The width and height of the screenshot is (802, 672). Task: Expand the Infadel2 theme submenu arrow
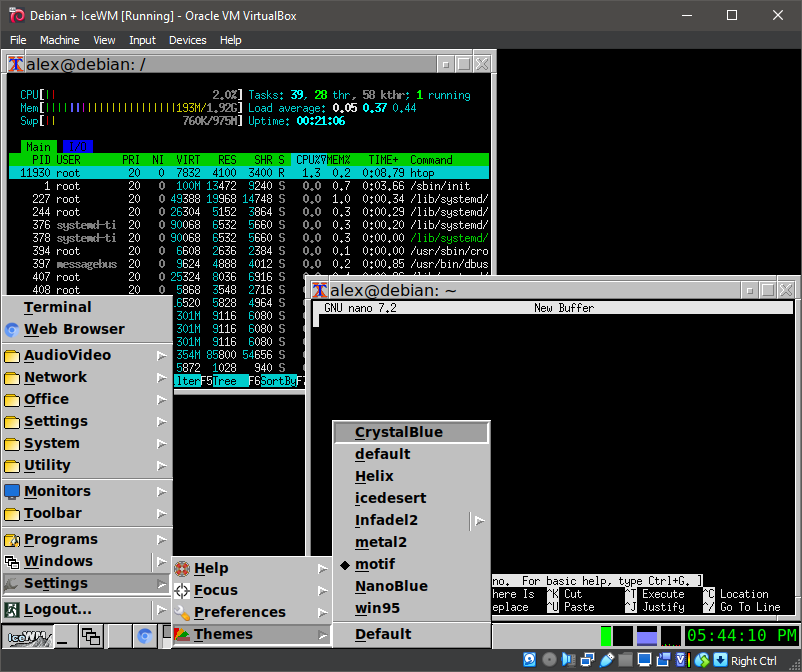coord(479,520)
